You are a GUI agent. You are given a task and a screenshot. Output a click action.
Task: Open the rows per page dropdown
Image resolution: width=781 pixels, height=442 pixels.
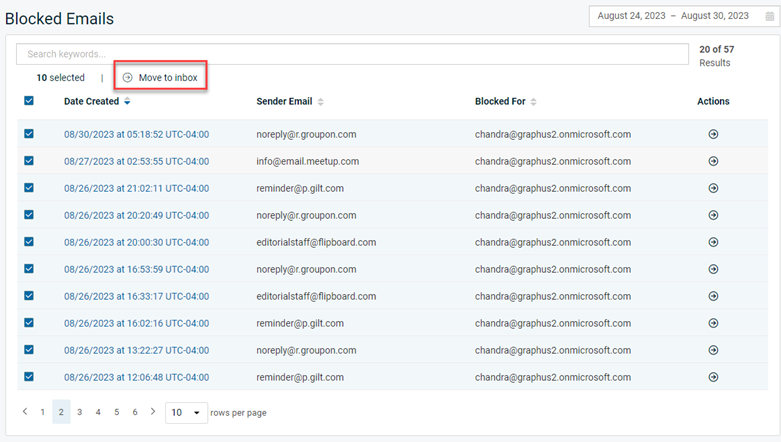[x=186, y=412]
